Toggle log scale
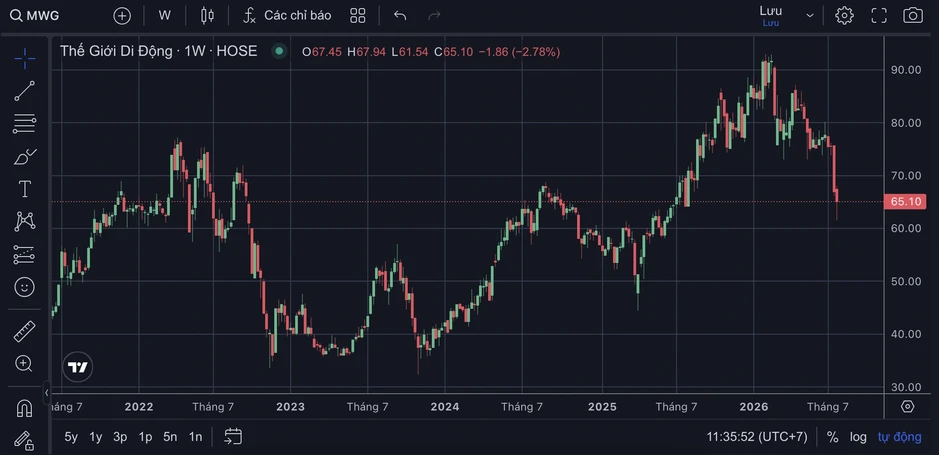The image size is (939, 455). (x=858, y=437)
